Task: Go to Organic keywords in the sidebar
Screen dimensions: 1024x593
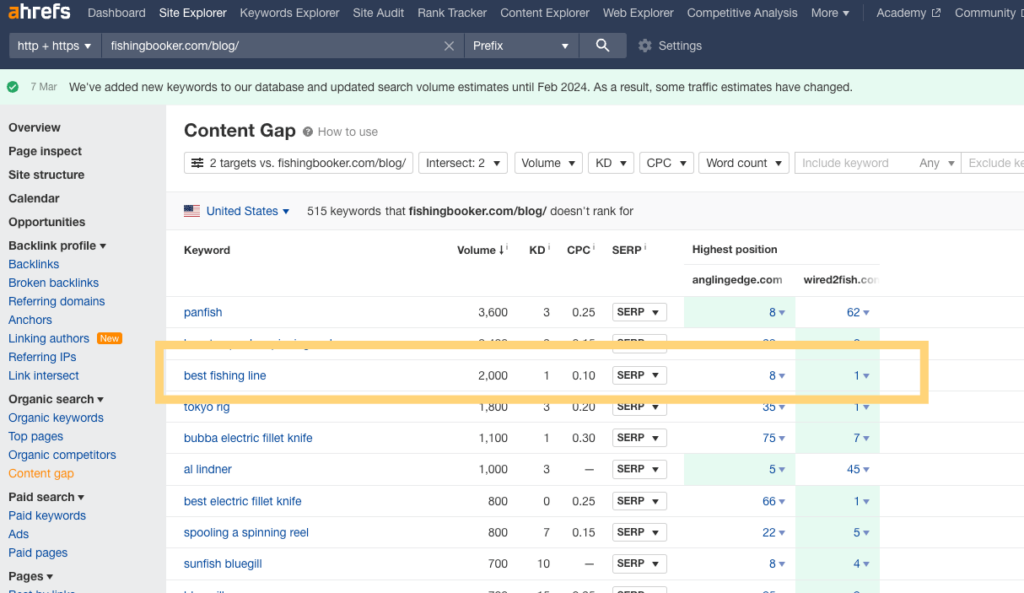Action: pos(56,418)
